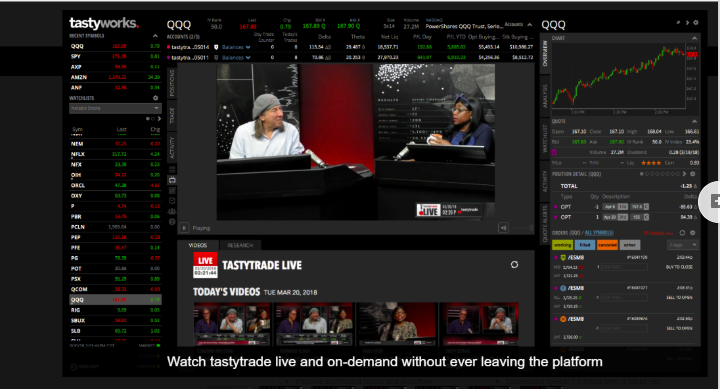Refresh the orders list icon

point(682,233)
